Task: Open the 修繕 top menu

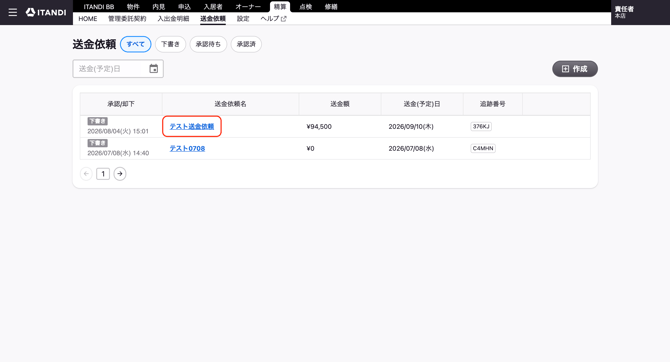Action: (331, 7)
